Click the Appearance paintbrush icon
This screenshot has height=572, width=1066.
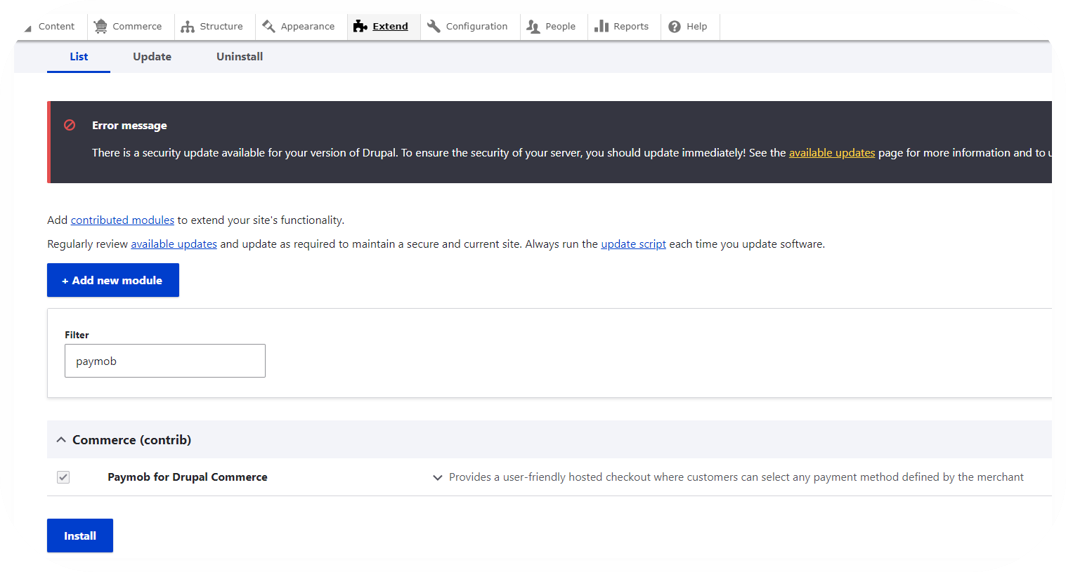(268, 27)
